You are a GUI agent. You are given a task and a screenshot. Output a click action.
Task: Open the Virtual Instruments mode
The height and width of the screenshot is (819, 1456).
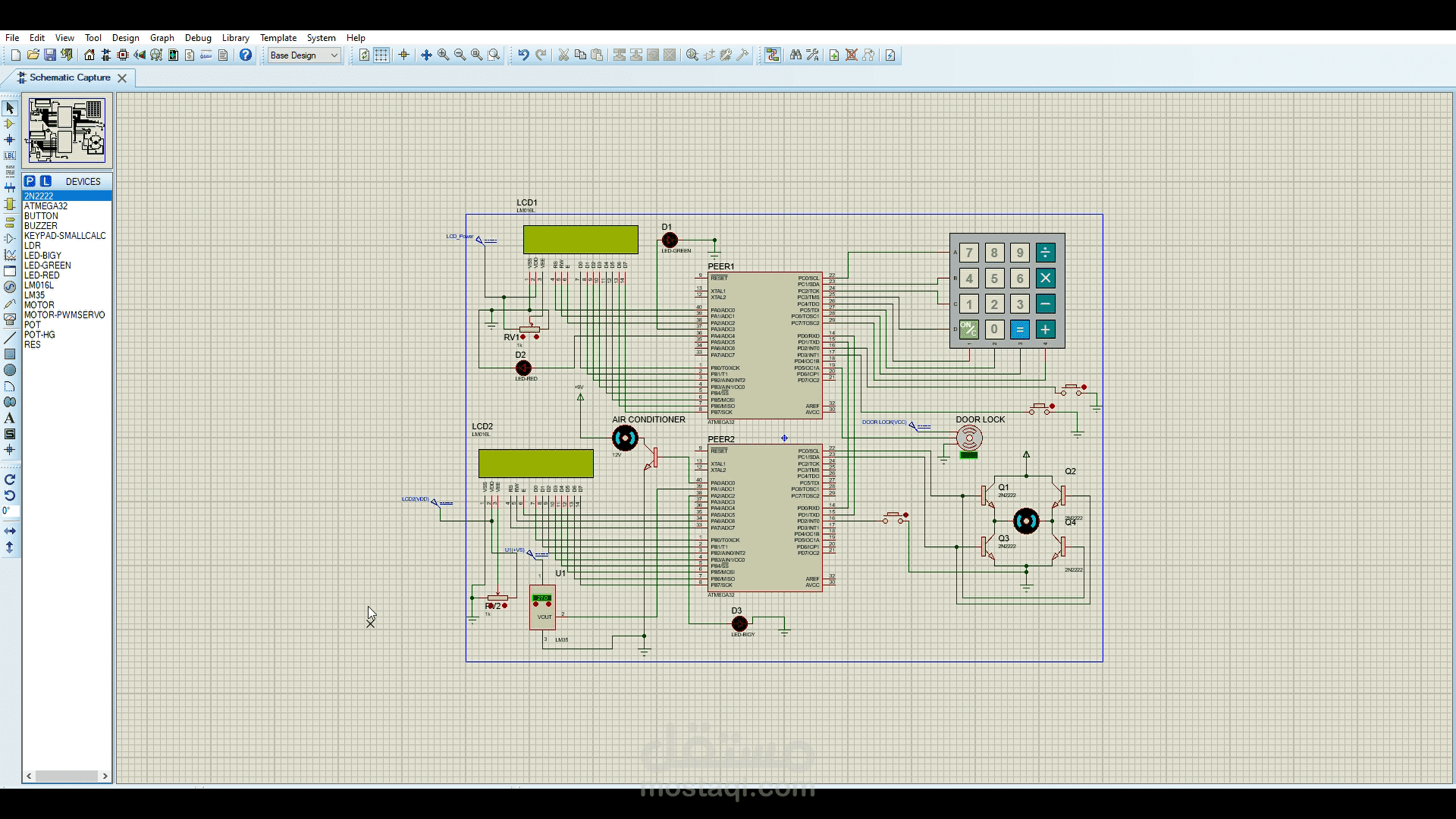10,319
